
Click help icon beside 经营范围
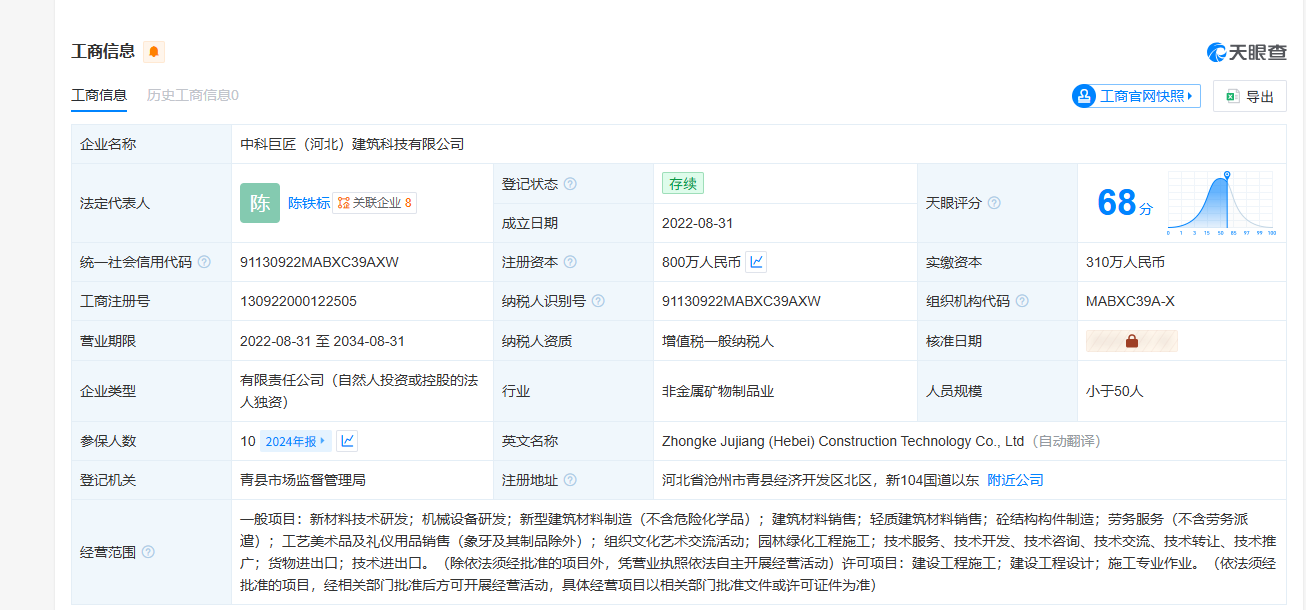148,552
